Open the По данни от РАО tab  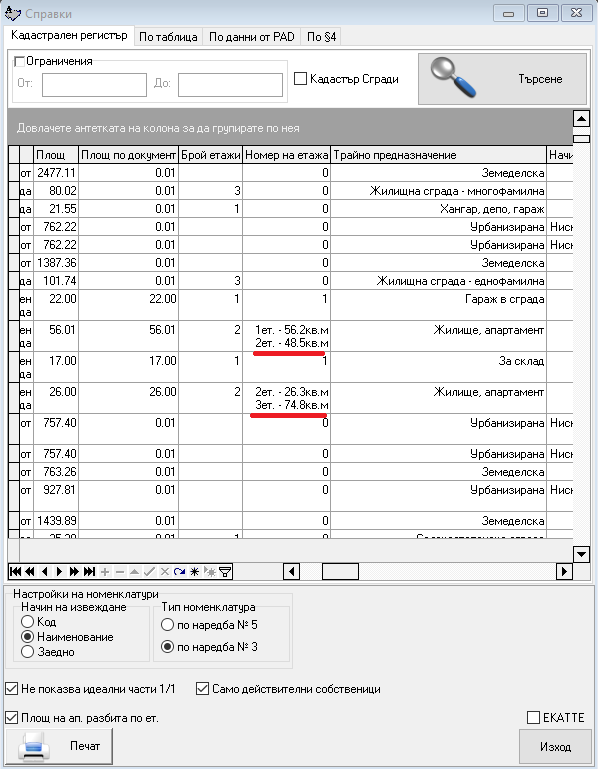(252, 37)
